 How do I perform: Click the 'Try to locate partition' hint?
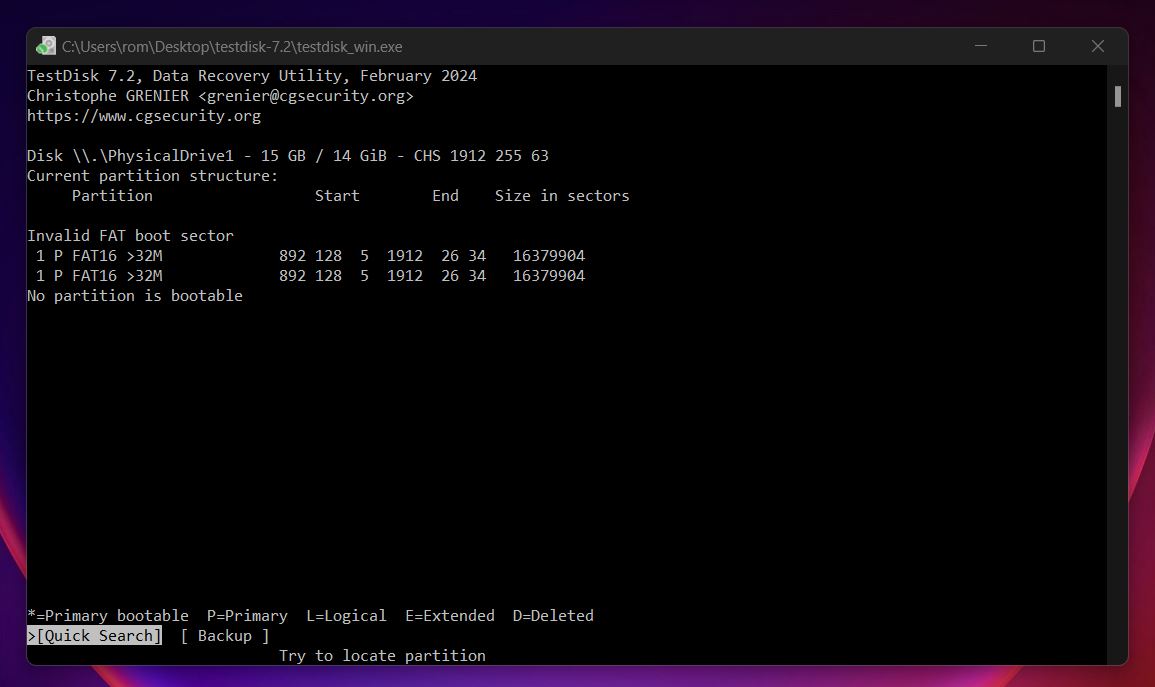382,655
